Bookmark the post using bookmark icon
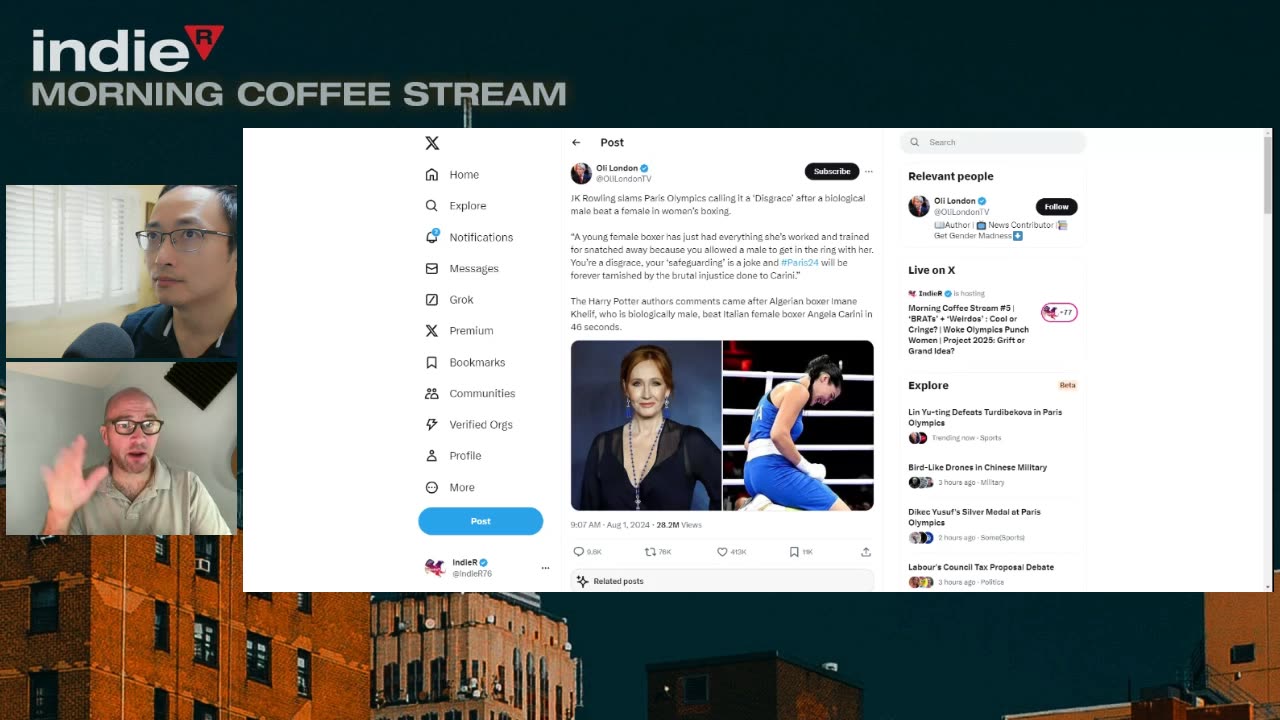This screenshot has width=1280, height=720. click(x=794, y=552)
